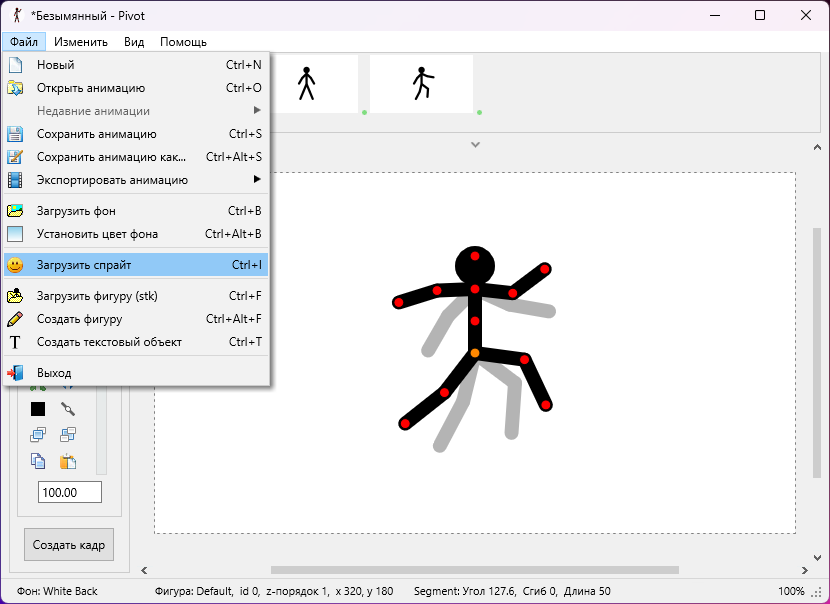The width and height of the screenshot is (830, 604).
Task: Select the join figures tool icon
Action: point(68,409)
